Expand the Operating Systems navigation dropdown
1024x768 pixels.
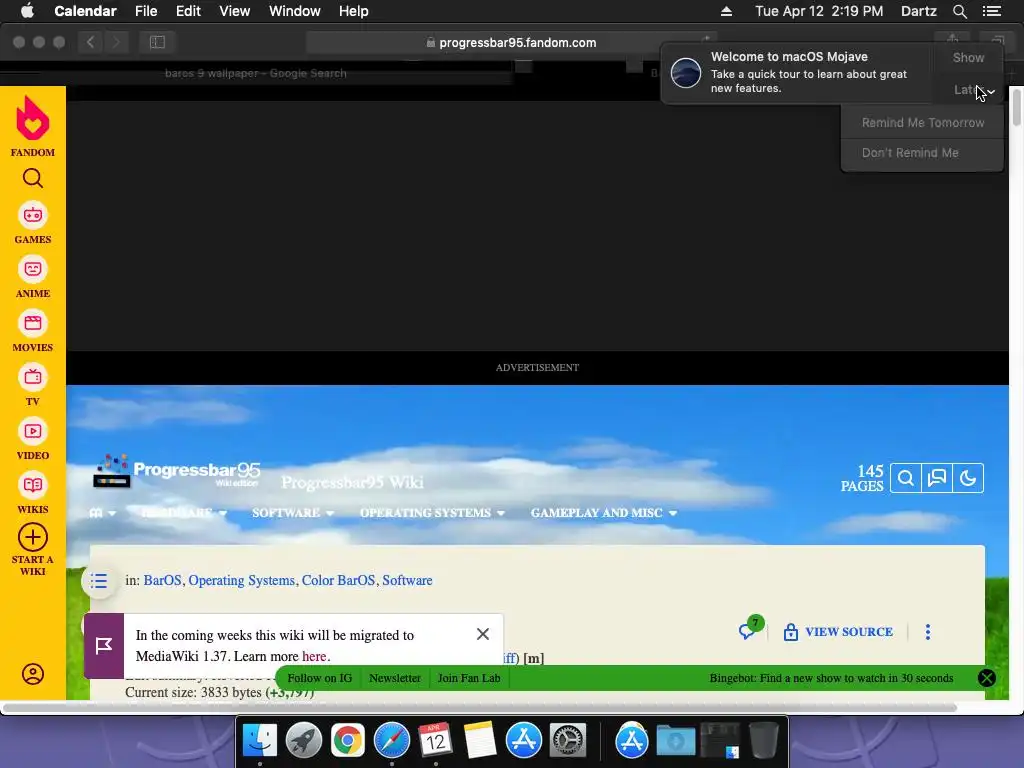[432, 513]
